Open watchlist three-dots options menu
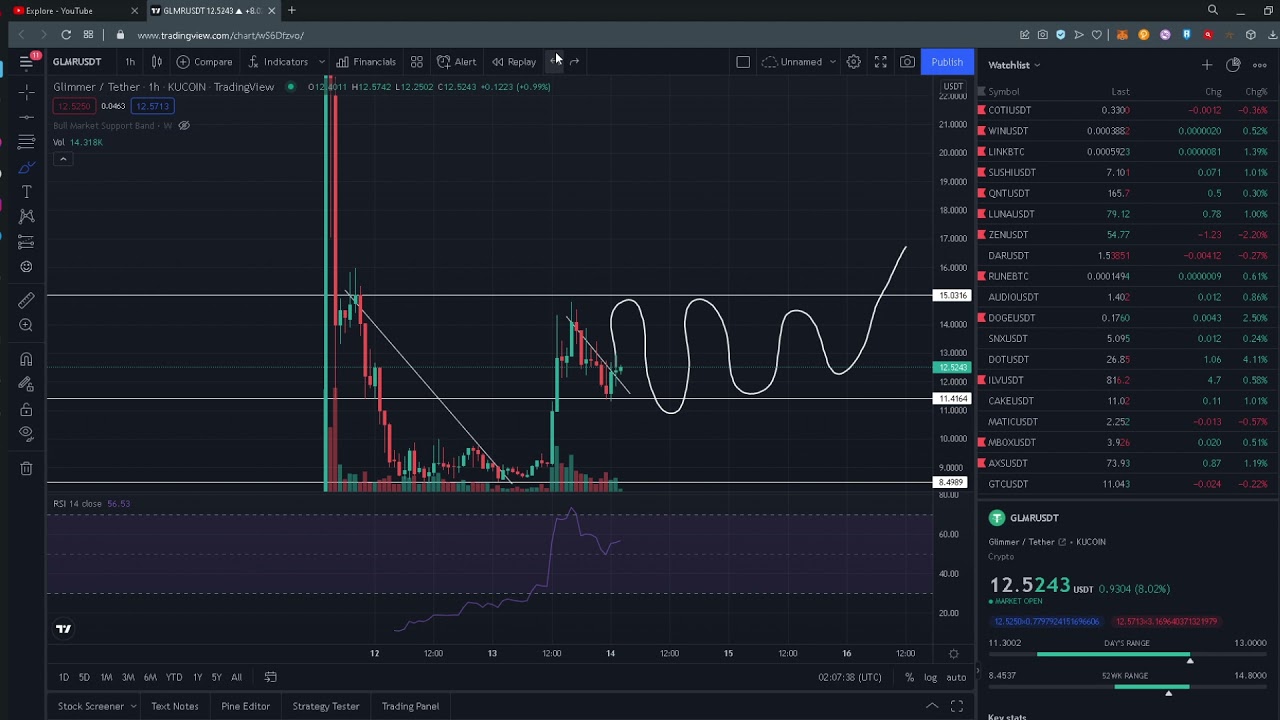The height and width of the screenshot is (720, 1280). [x=1259, y=65]
